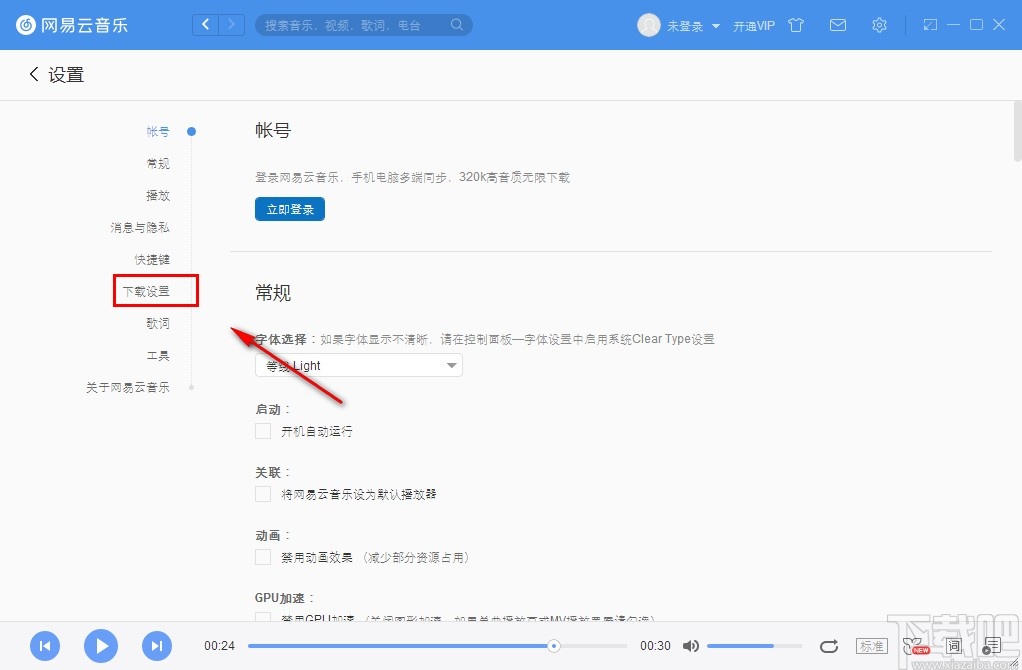This screenshot has height=670, width=1022.
Task: Return using the back chevron beside 设置
Action: (x=34, y=74)
